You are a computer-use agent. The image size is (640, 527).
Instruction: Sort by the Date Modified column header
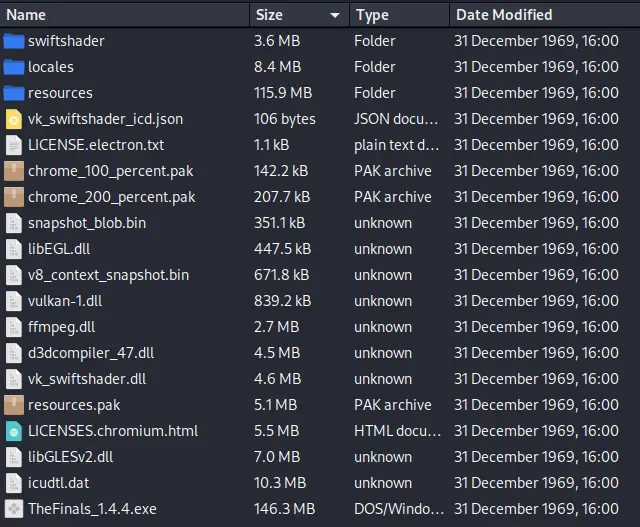click(503, 15)
